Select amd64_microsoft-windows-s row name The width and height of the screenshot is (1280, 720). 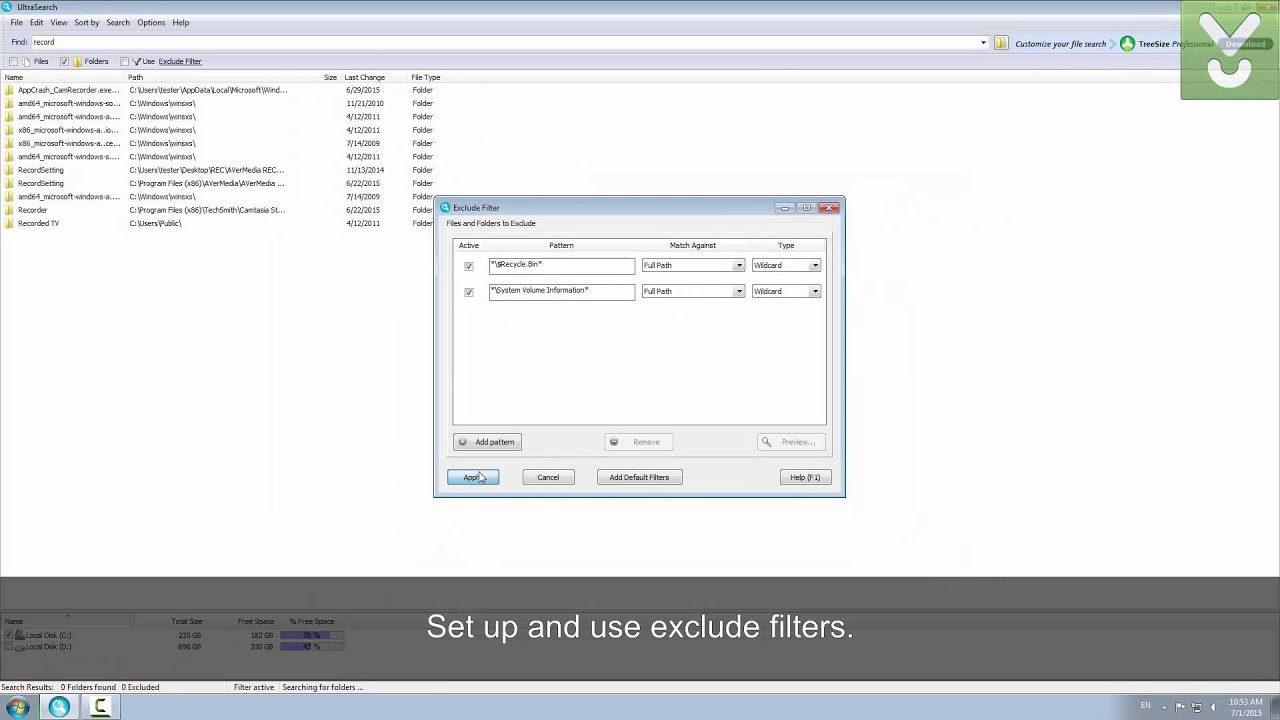[x=69, y=157]
